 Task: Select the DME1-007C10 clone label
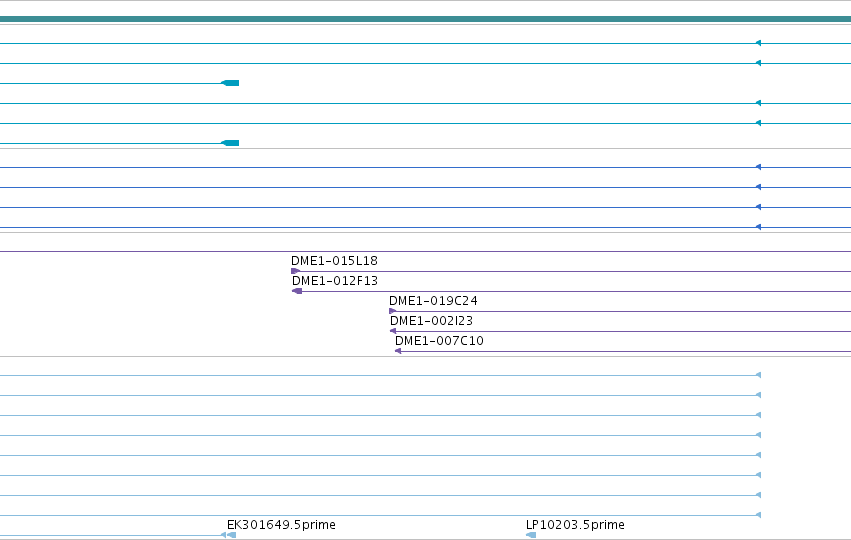click(439, 341)
